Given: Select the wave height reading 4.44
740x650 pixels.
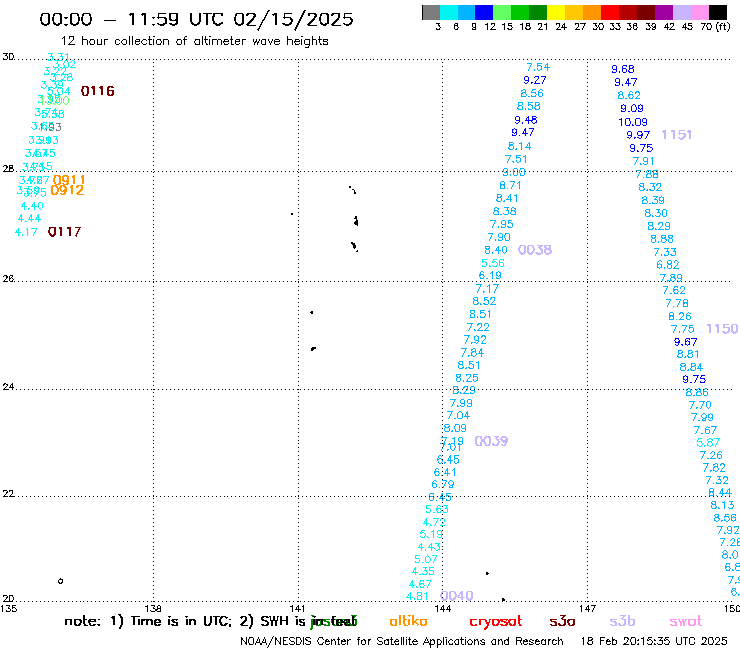Looking at the screenshot, I should pyautogui.click(x=29, y=219).
